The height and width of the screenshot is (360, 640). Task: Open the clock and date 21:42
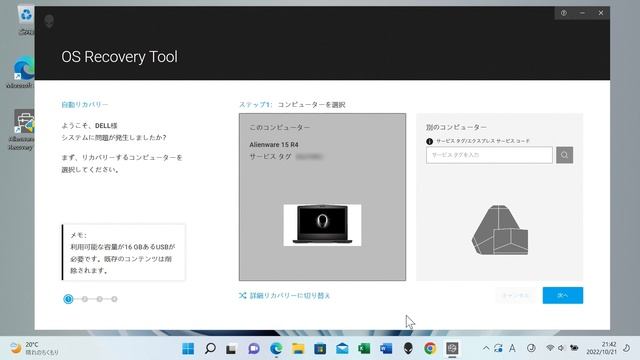pos(602,348)
